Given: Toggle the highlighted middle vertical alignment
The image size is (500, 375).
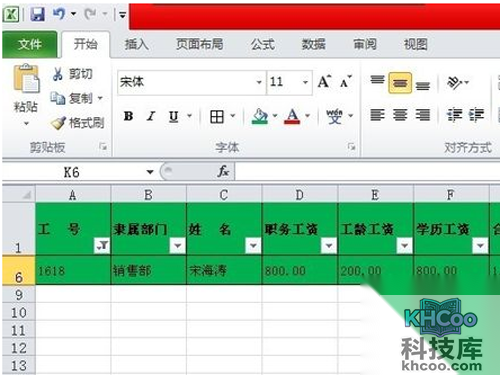Looking at the screenshot, I should click(400, 83).
